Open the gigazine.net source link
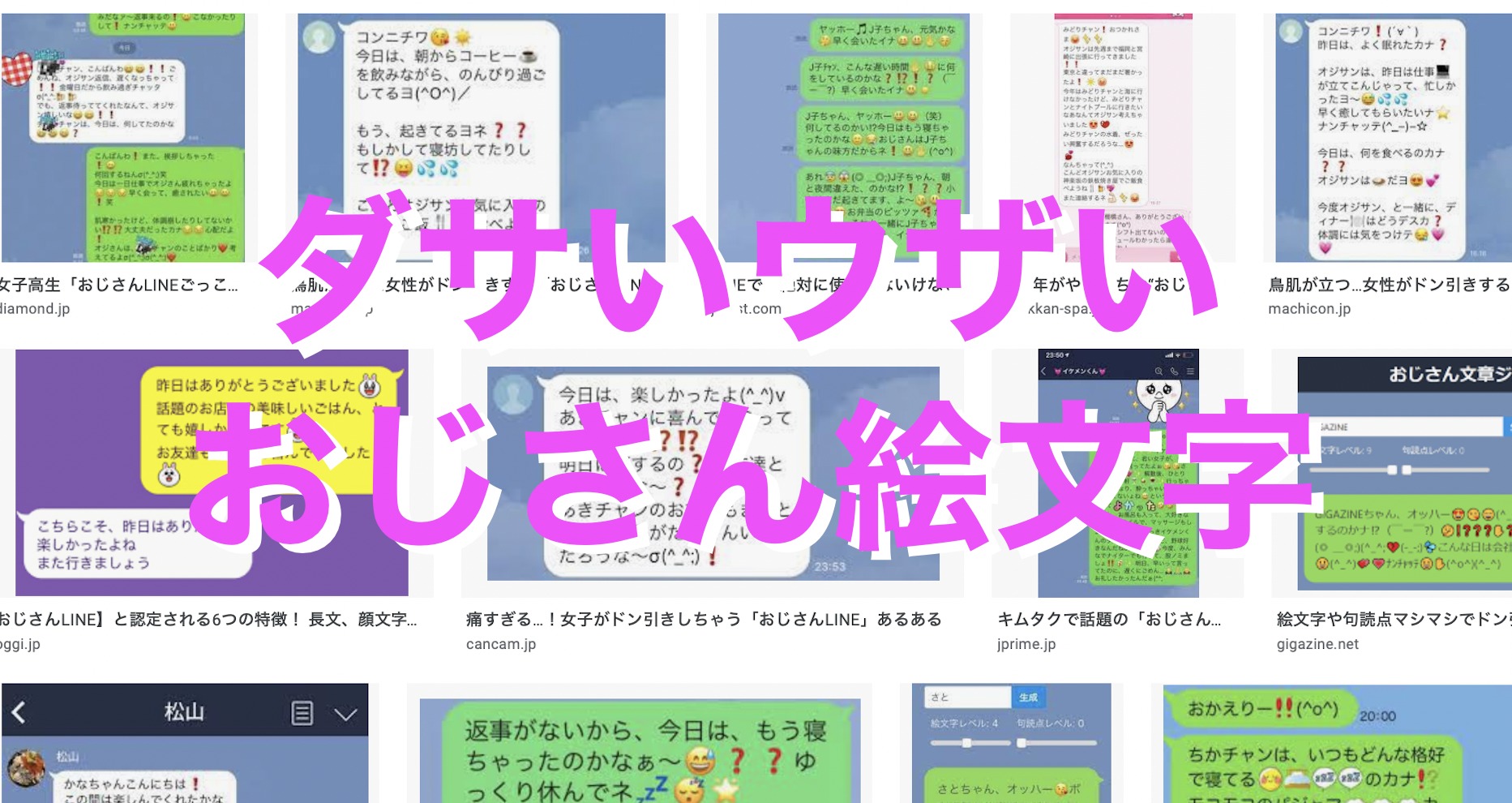 pos(1317,644)
